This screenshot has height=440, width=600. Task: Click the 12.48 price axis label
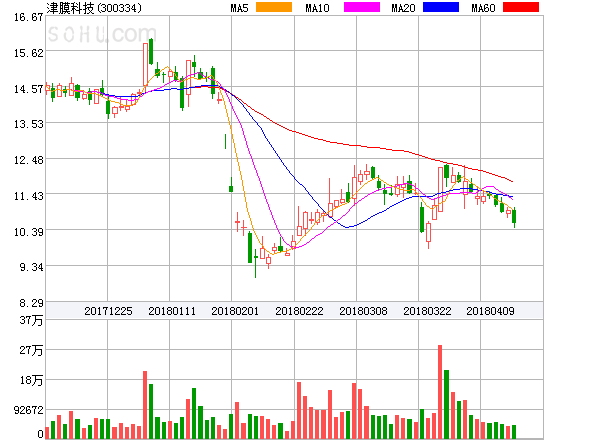click(x=28, y=160)
